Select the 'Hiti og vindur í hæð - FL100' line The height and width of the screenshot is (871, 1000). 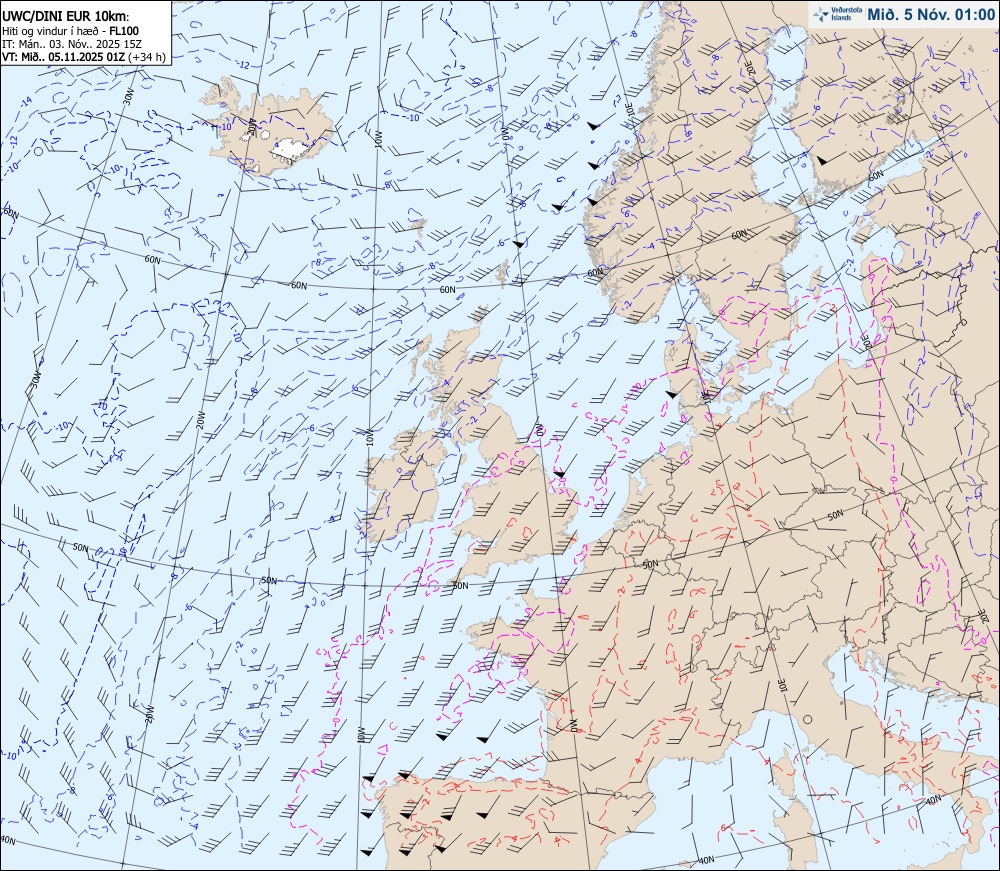[71, 31]
